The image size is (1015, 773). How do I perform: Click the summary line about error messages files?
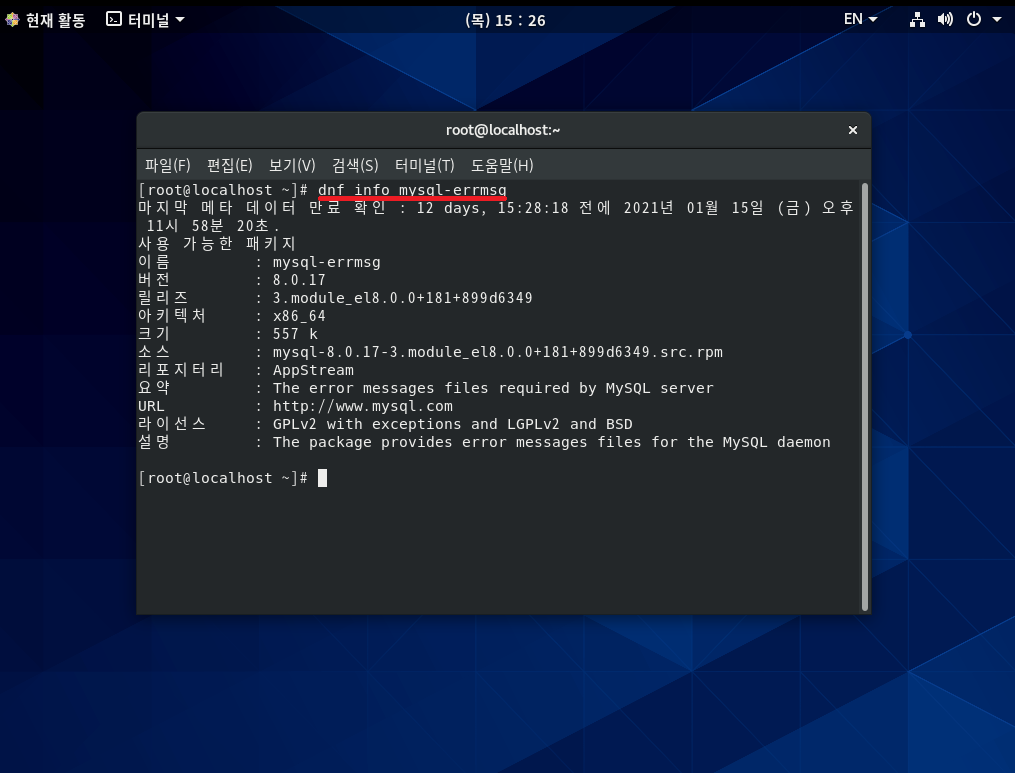coord(493,388)
